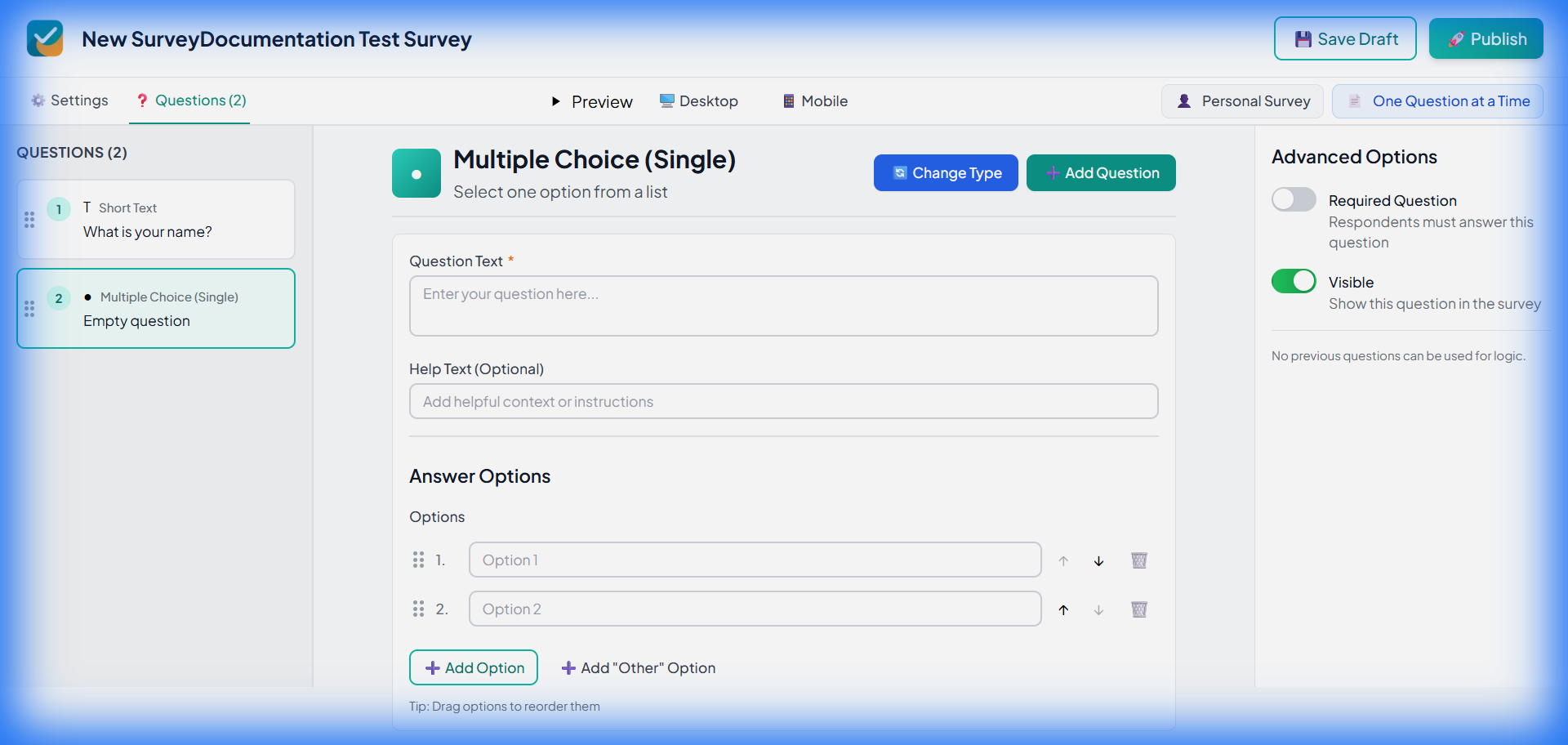Disable the Visible toggle for this question
The width and height of the screenshot is (1568, 745).
pyautogui.click(x=1294, y=281)
